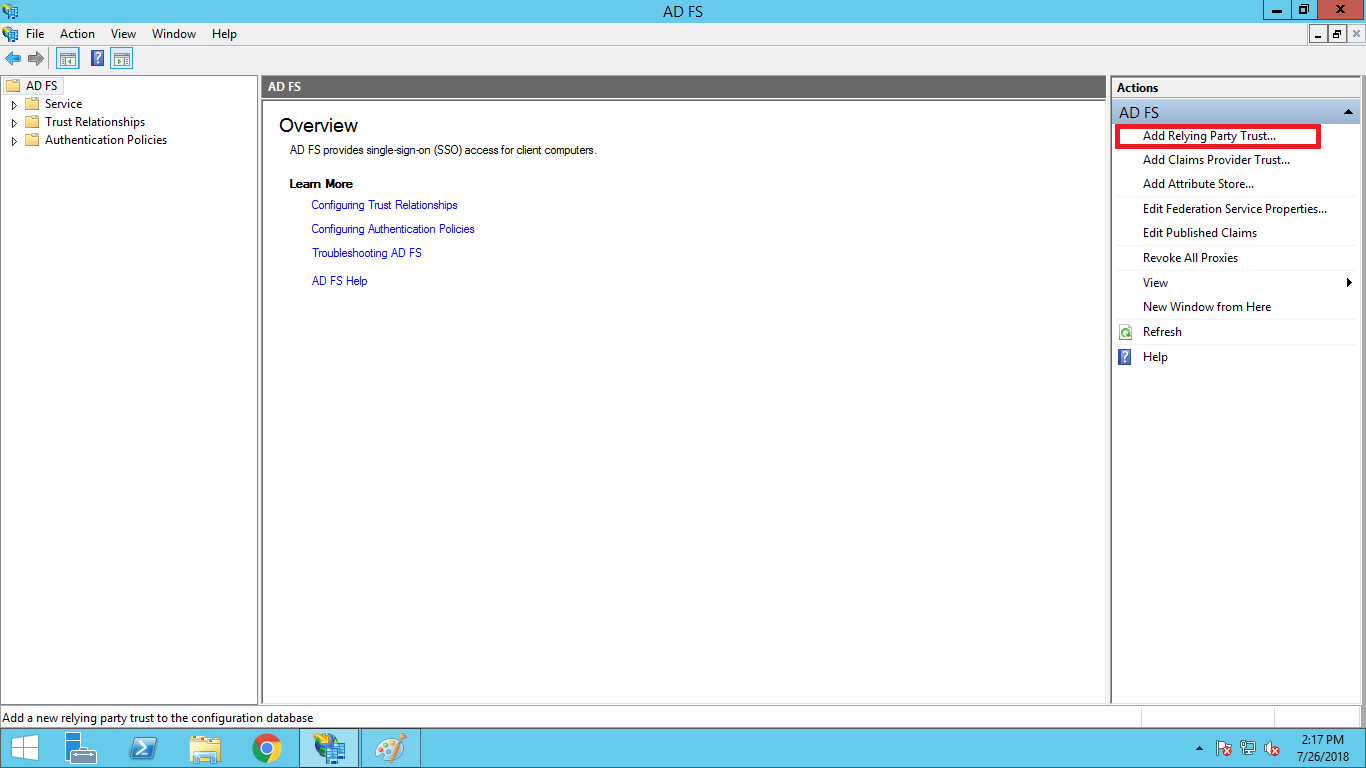Viewport: 1366px width, 768px height.
Task: Click the Forward arrow toolbar icon
Action: 36,59
